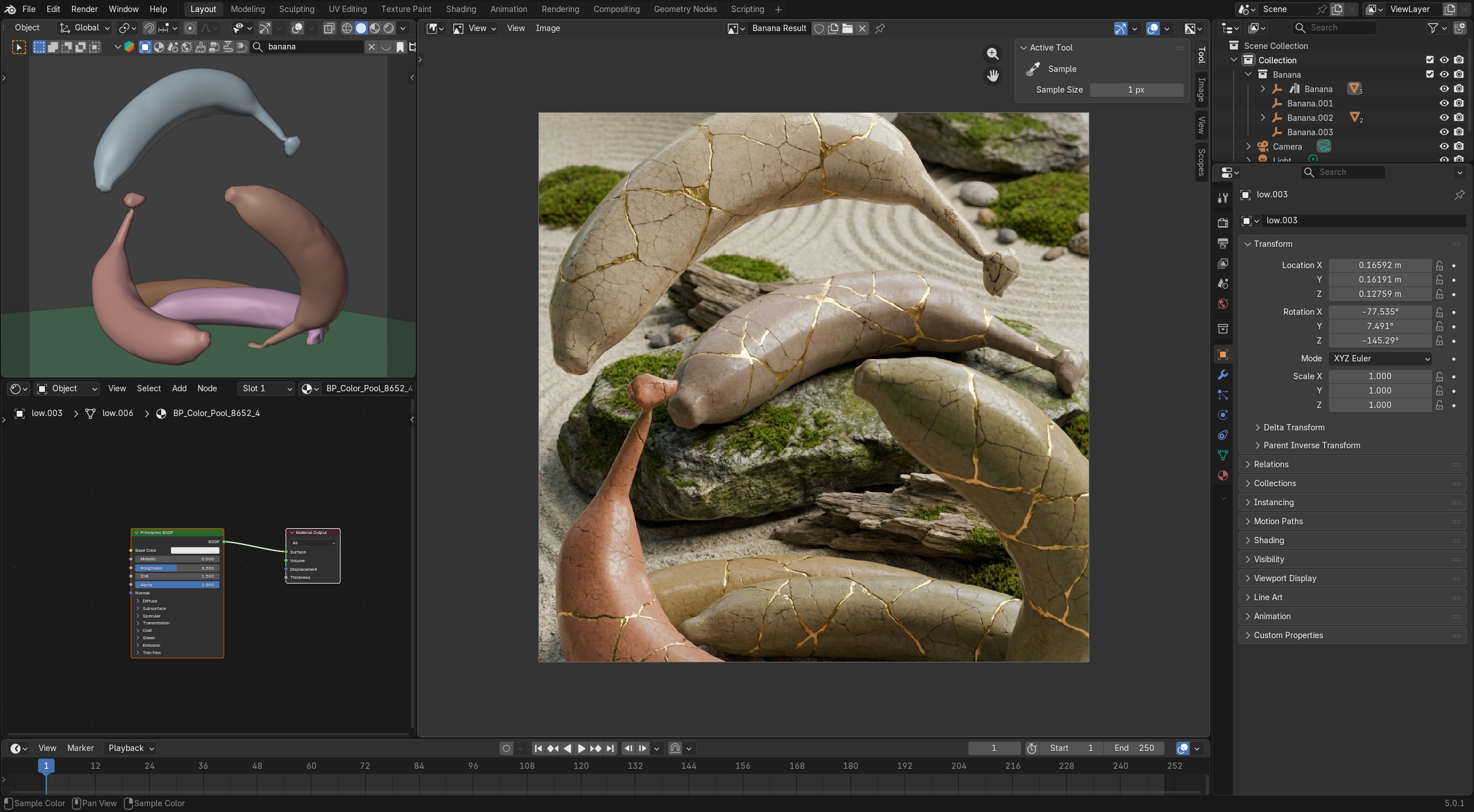Open the Global transform orientation dropdown
1474x812 pixels.
tap(85, 28)
